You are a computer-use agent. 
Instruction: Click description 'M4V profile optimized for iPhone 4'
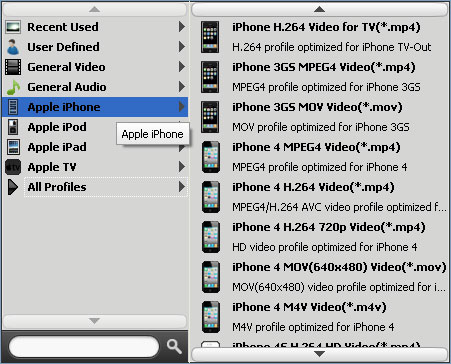point(313,327)
